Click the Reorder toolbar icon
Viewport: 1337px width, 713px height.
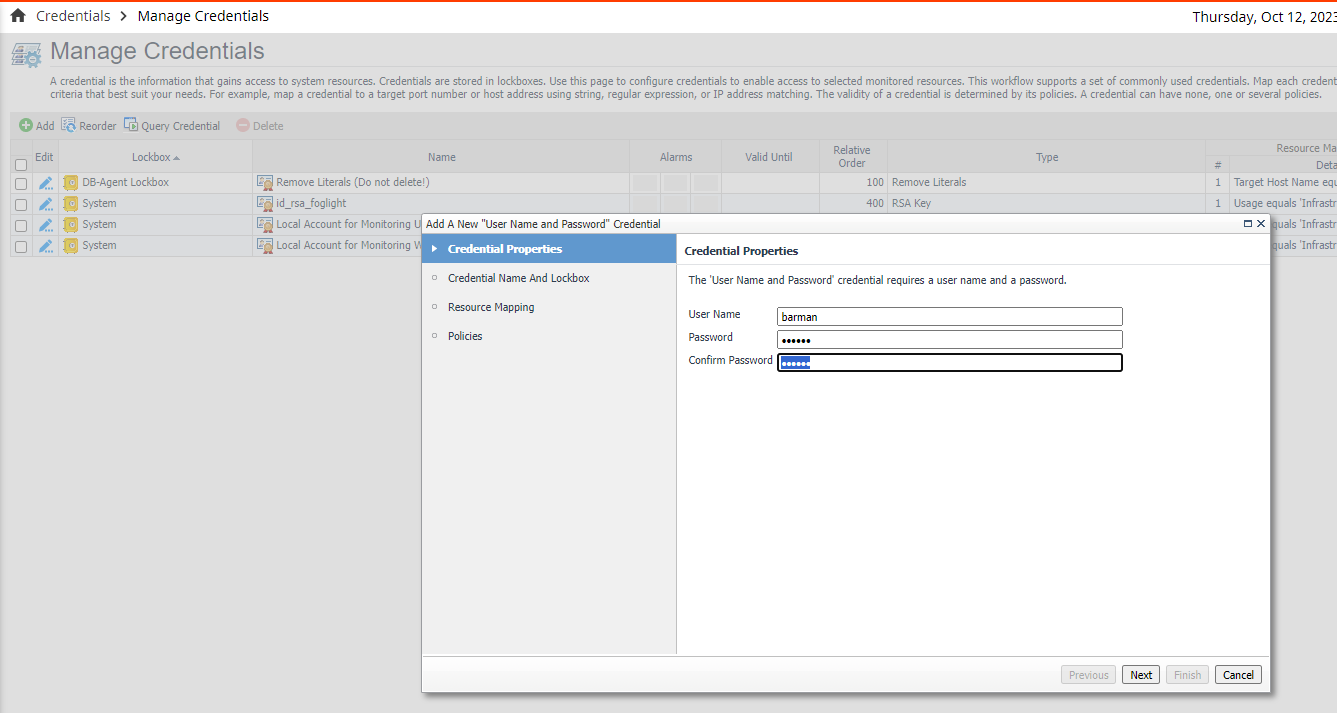point(69,125)
